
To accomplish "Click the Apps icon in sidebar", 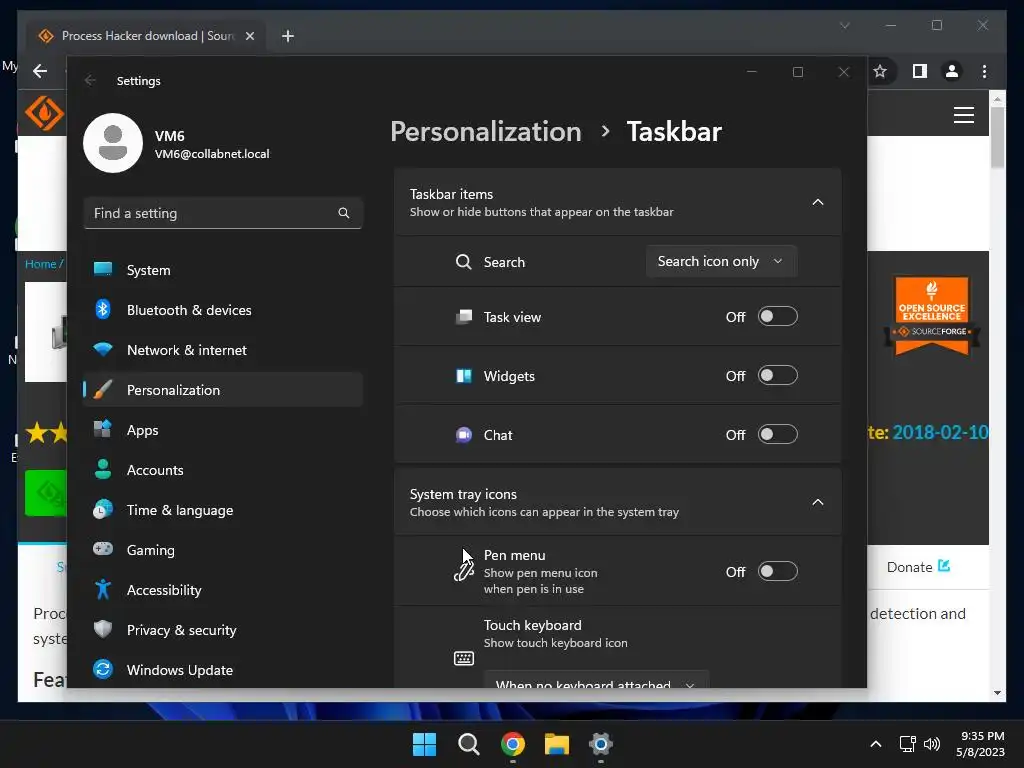I will tap(103, 429).
